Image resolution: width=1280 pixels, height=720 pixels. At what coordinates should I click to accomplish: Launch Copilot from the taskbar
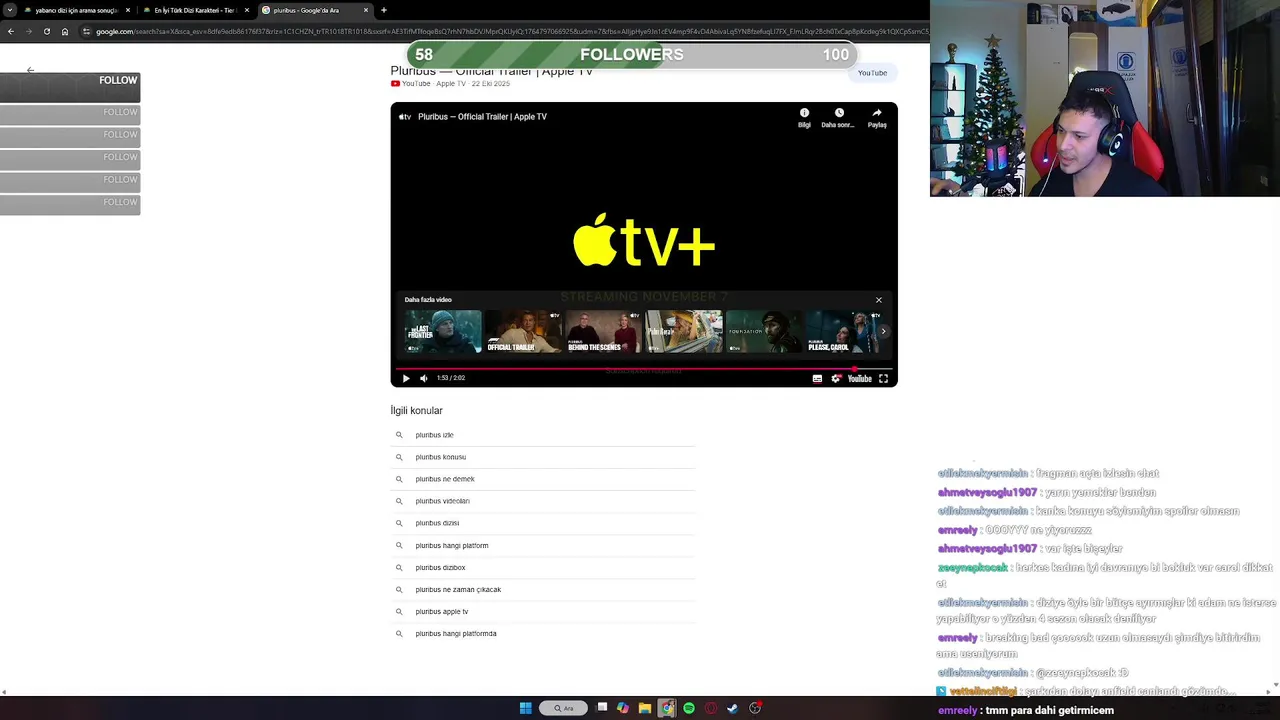click(623, 708)
